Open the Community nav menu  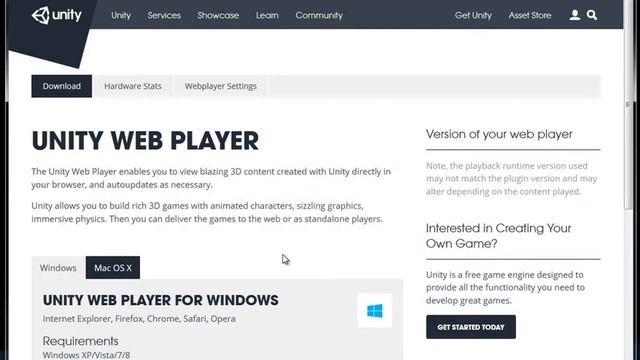319,16
